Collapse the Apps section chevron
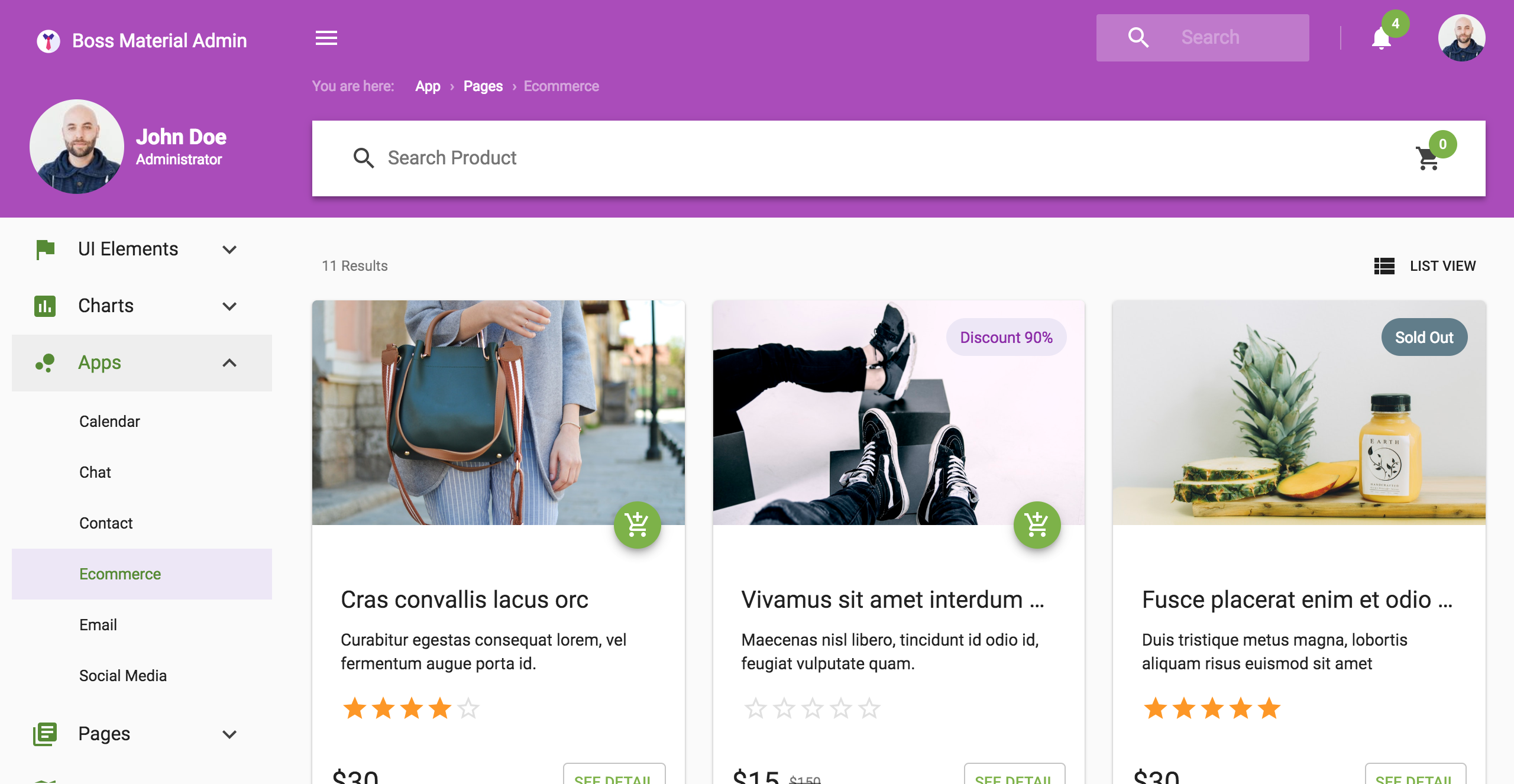The image size is (1514, 784). point(229,362)
